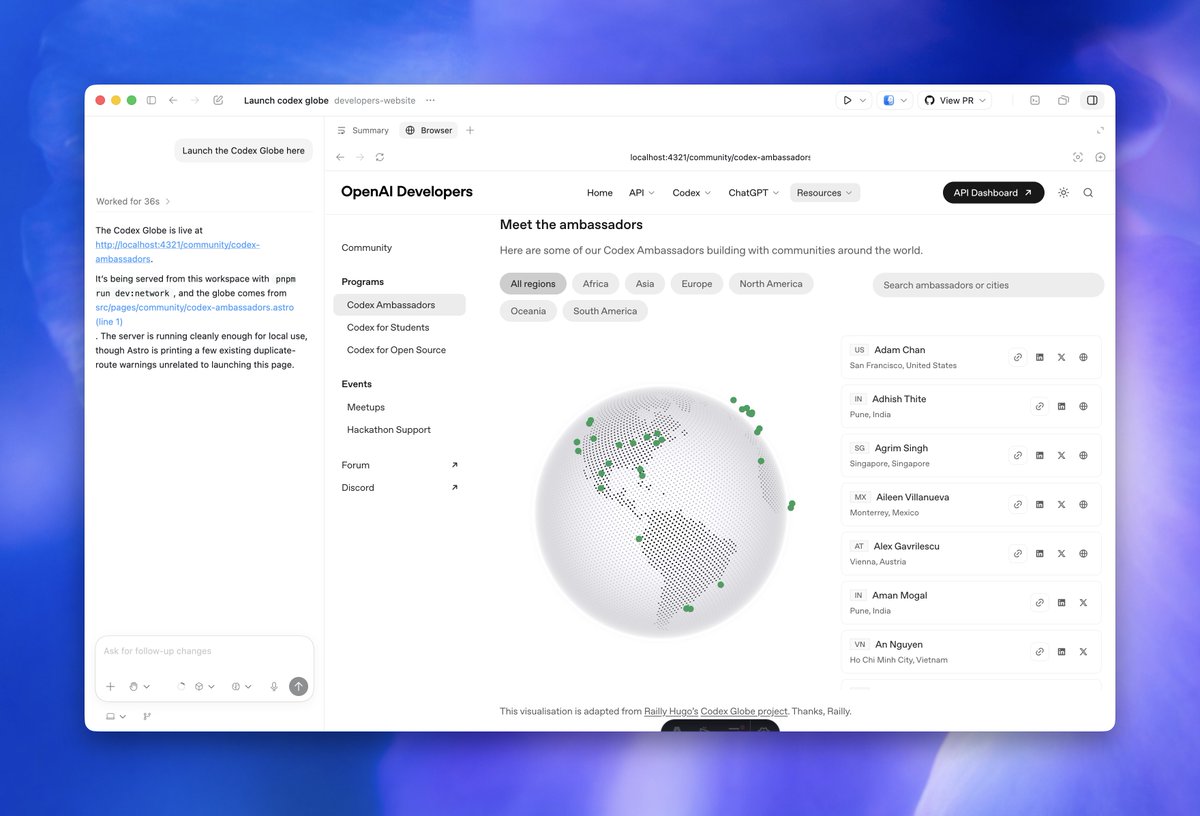1200x816 pixels.
Task: Expand the run button dropdown chevron
Action: (x=863, y=100)
